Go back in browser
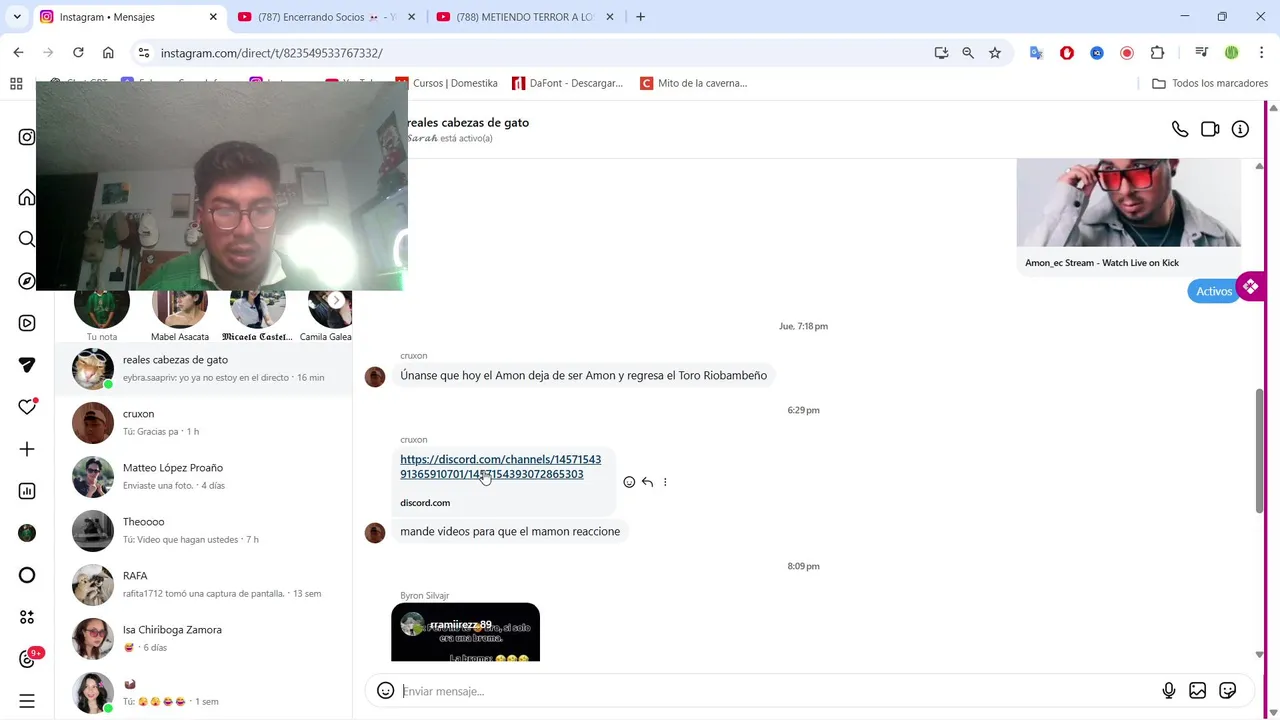Screen dimensions: 1280x720 point(18,53)
